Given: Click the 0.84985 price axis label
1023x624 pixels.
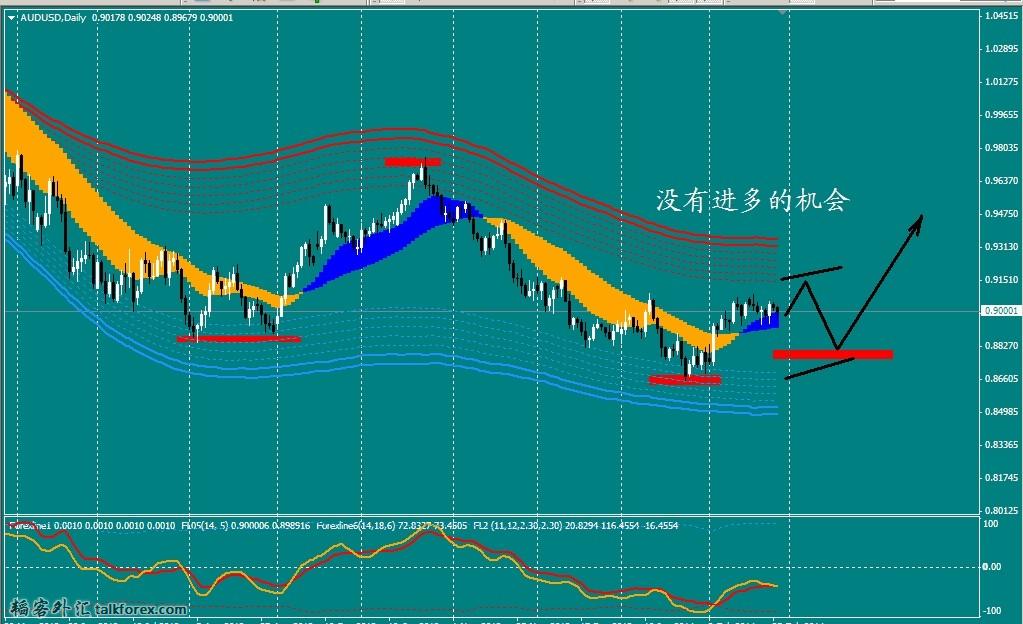Looking at the screenshot, I should pyautogui.click(x=1001, y=411).
